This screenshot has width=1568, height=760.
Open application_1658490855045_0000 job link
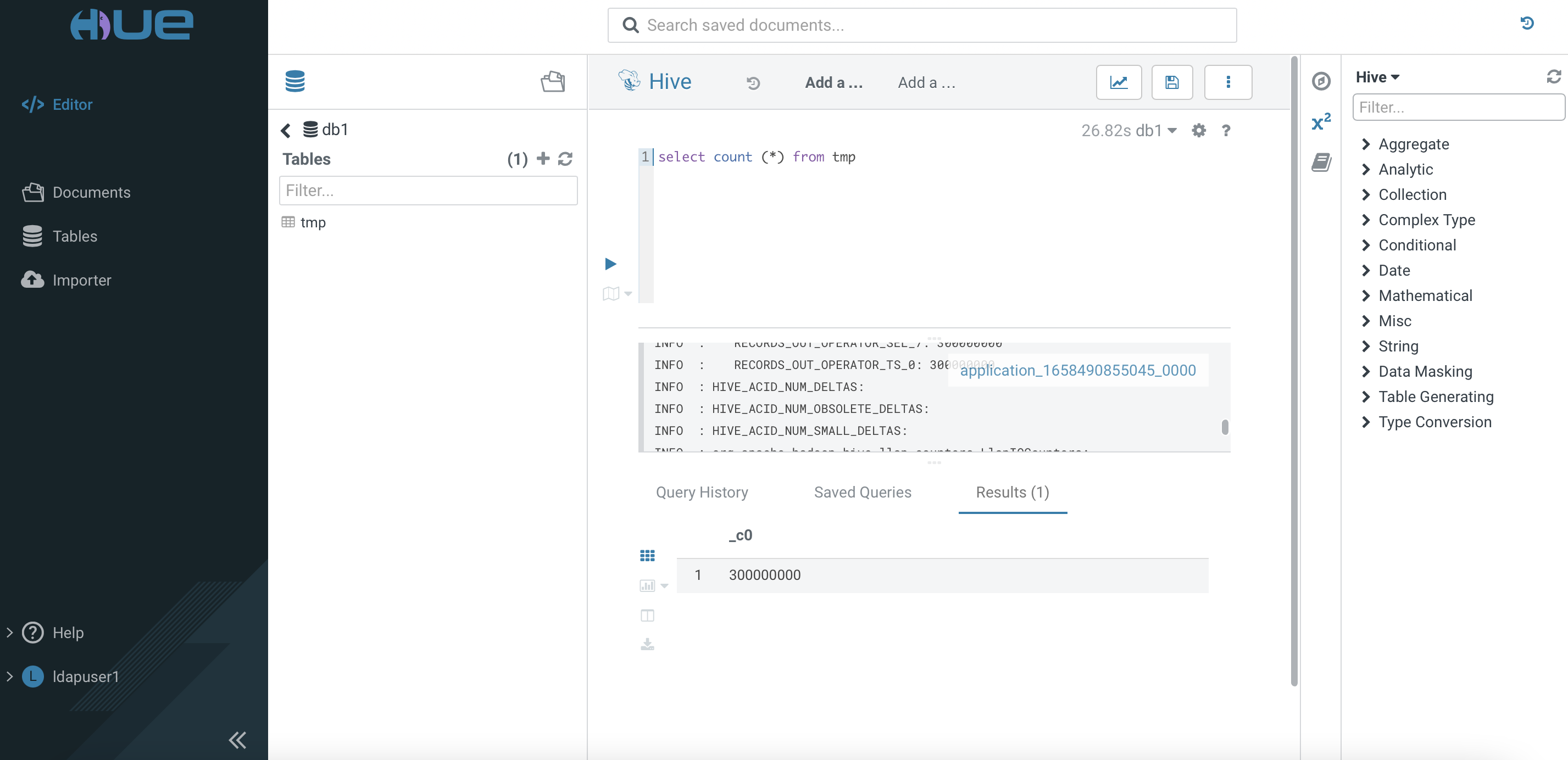coord(1077,370)
